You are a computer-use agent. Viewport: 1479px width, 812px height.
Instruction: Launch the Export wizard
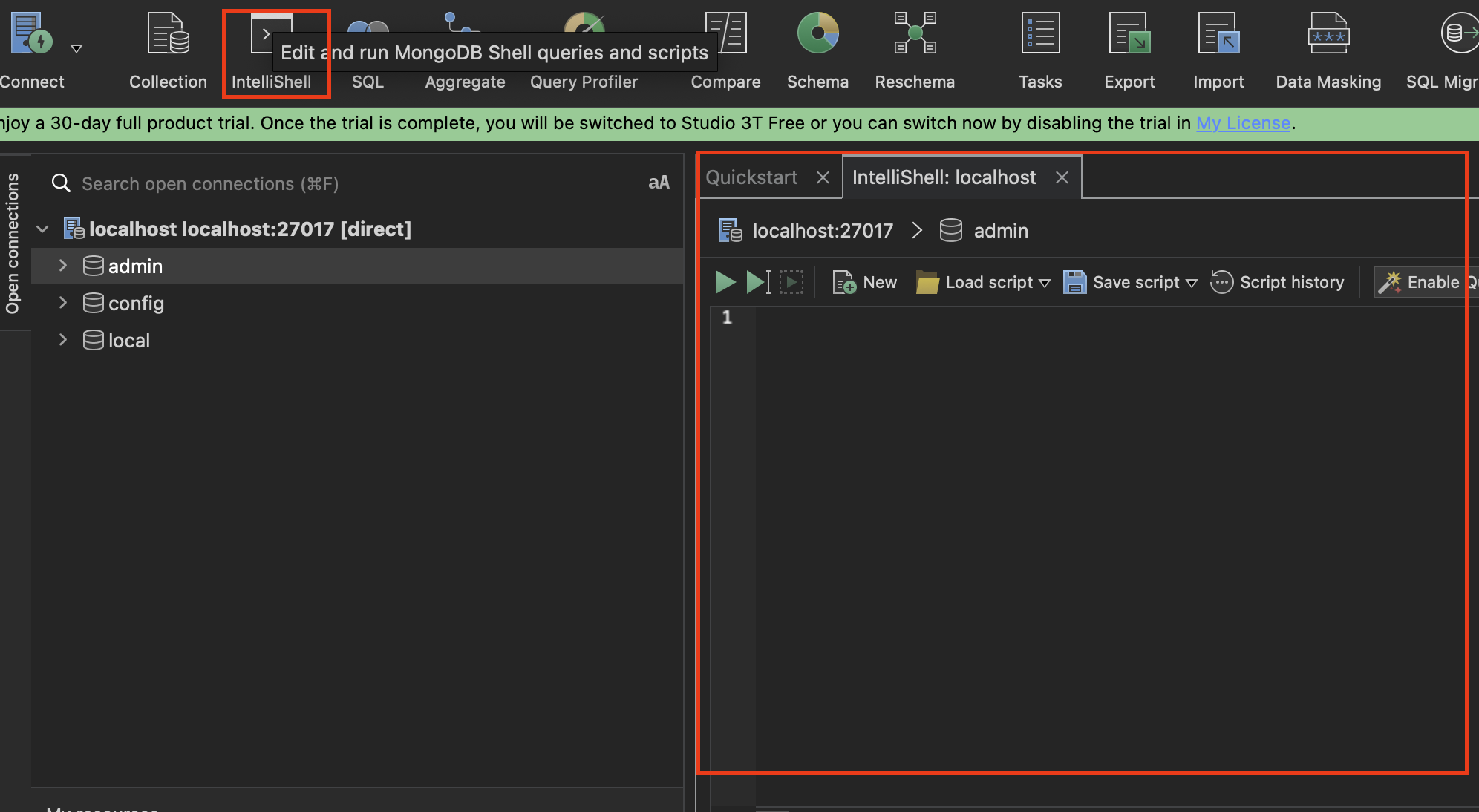tap(1129, 50)
